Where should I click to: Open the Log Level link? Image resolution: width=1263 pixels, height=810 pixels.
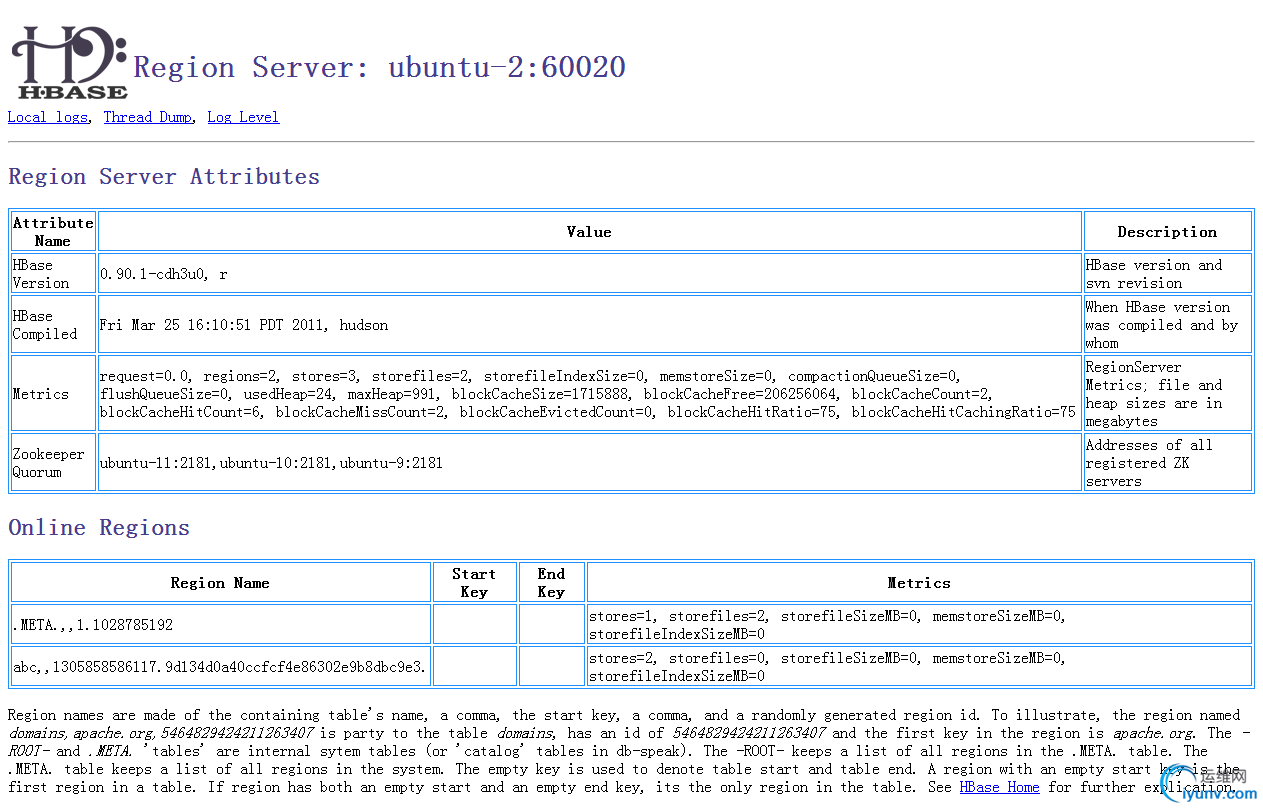click(243, 117)
